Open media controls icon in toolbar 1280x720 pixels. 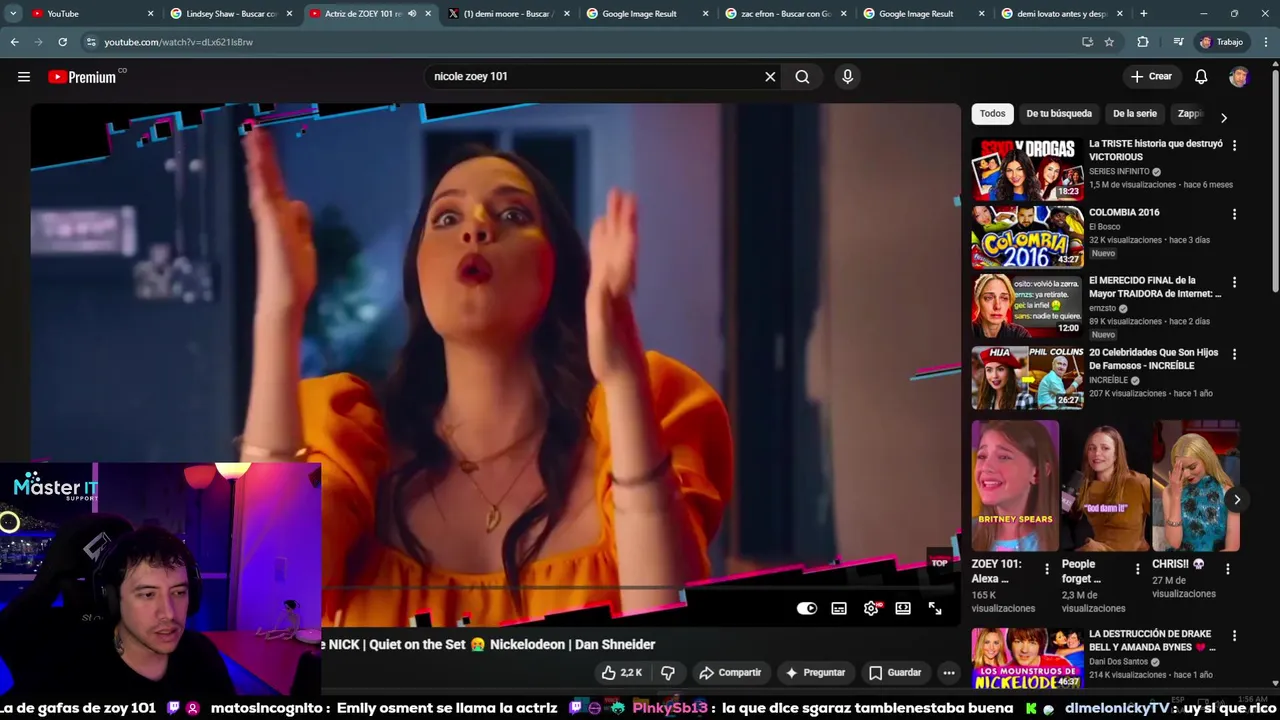1178,42
